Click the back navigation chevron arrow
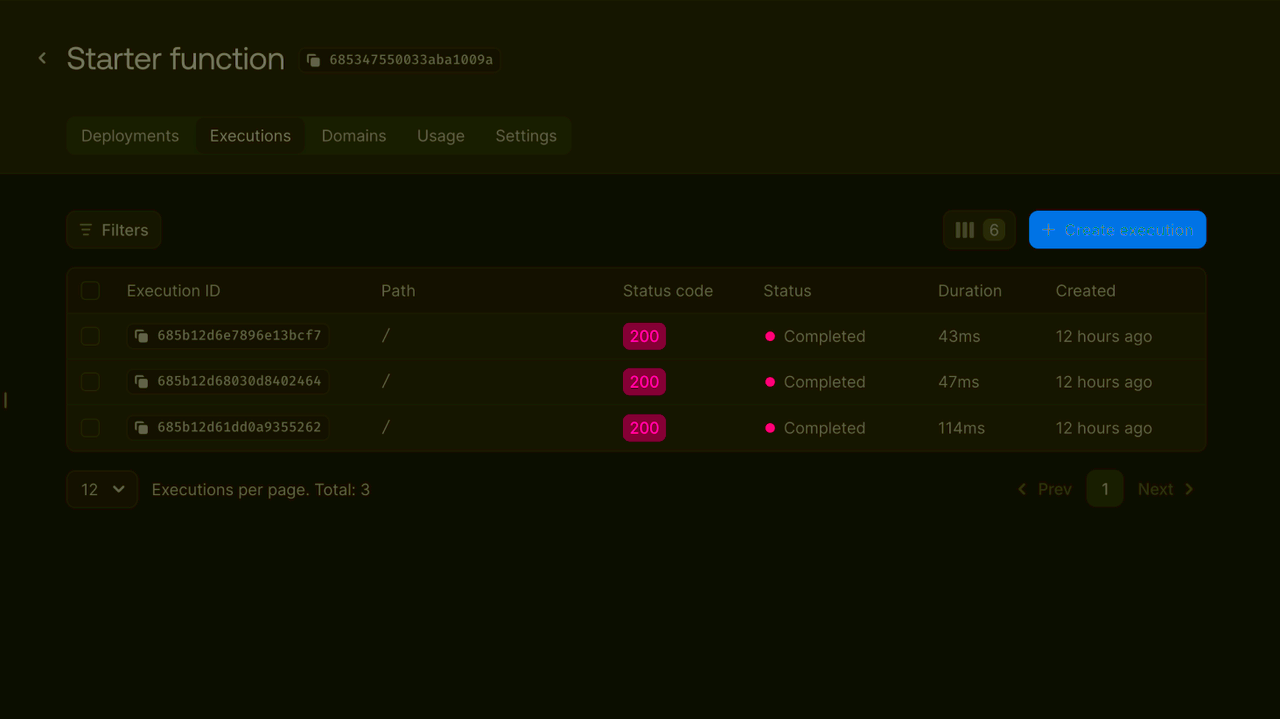The height and width of the screenshot is (719, 1280). coord(41,58)
